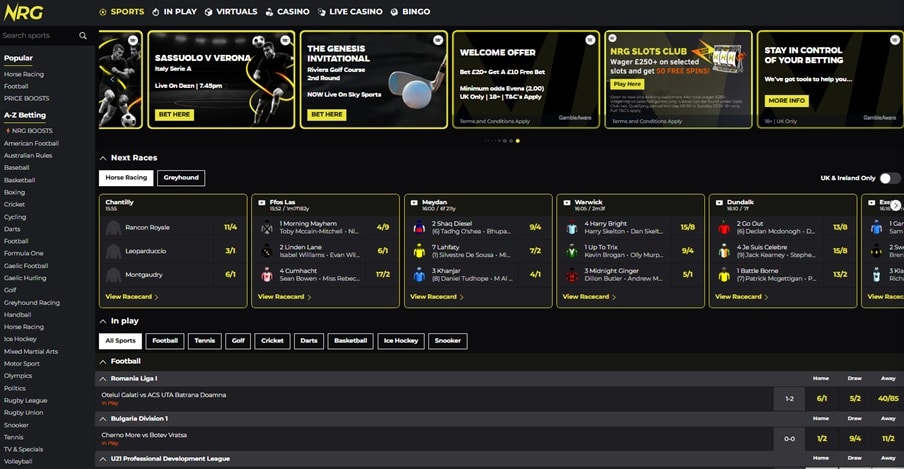The height and width of the screenshot is (469, 904).
Task: Open Greyhound Racing in sidebar
Action: pos(32,303)
